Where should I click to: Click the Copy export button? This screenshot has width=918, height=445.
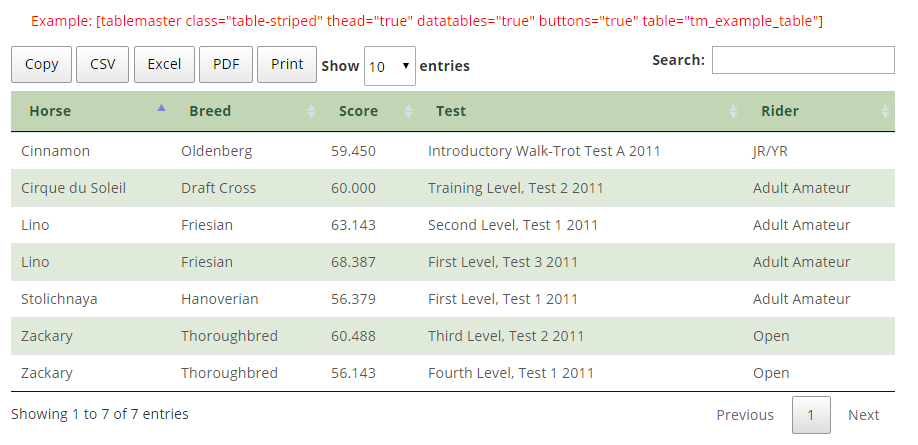[x=42, y=64]
